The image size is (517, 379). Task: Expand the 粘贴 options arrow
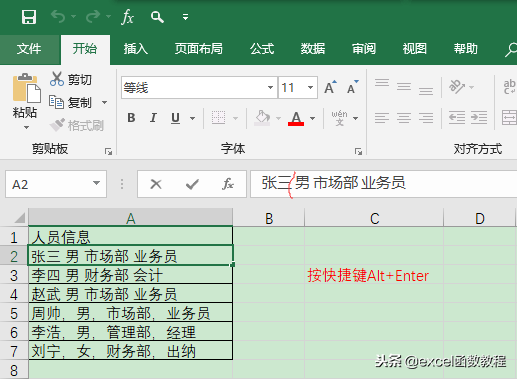(x=26, y=127)
